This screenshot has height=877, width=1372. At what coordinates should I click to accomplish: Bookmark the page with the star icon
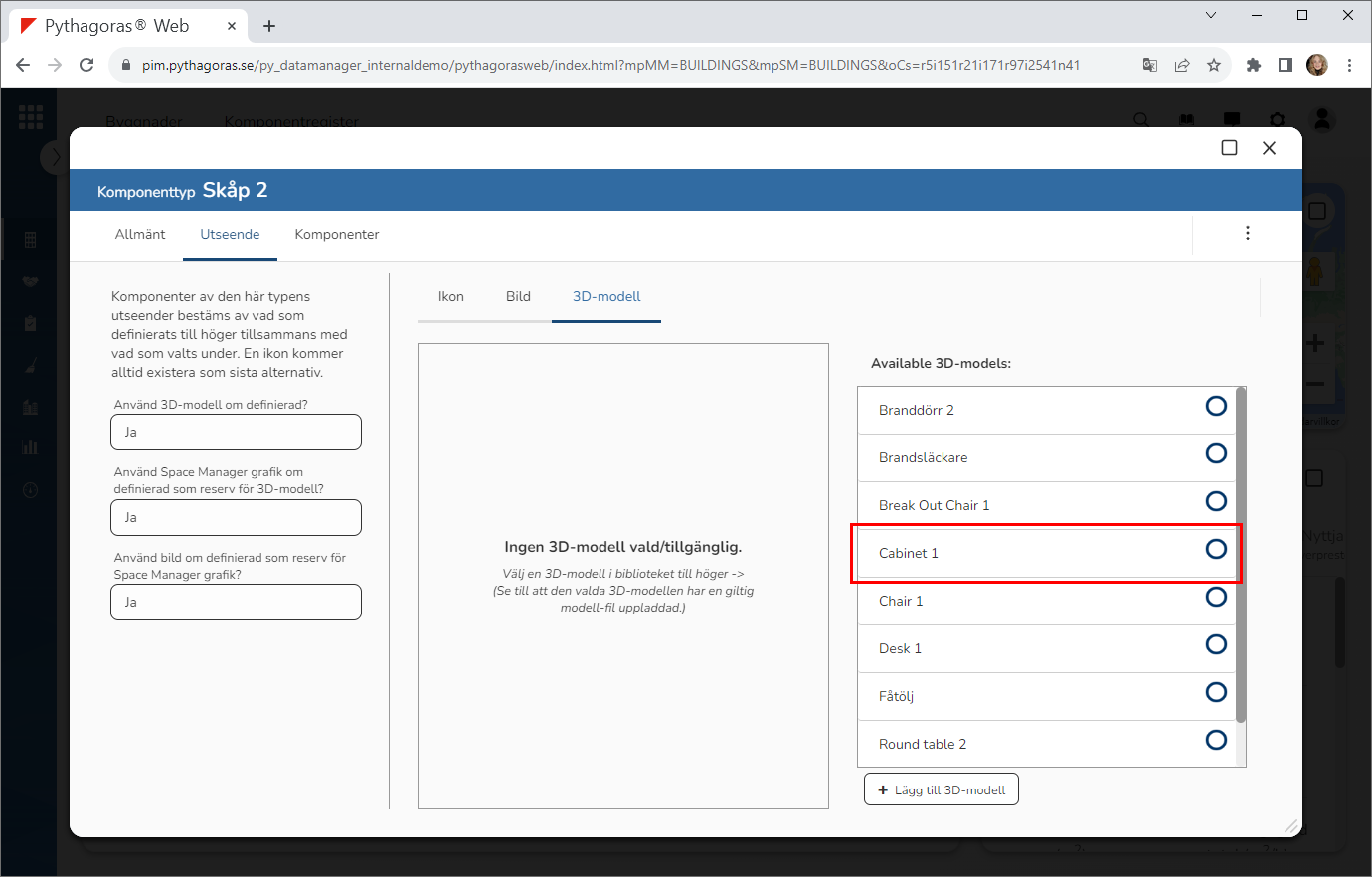pos(1214,65)
